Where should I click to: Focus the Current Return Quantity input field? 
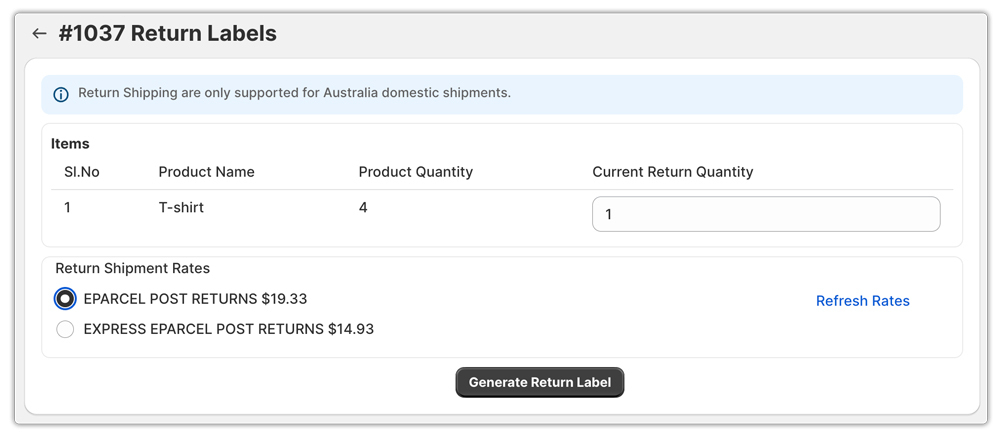tap(766, 214)
